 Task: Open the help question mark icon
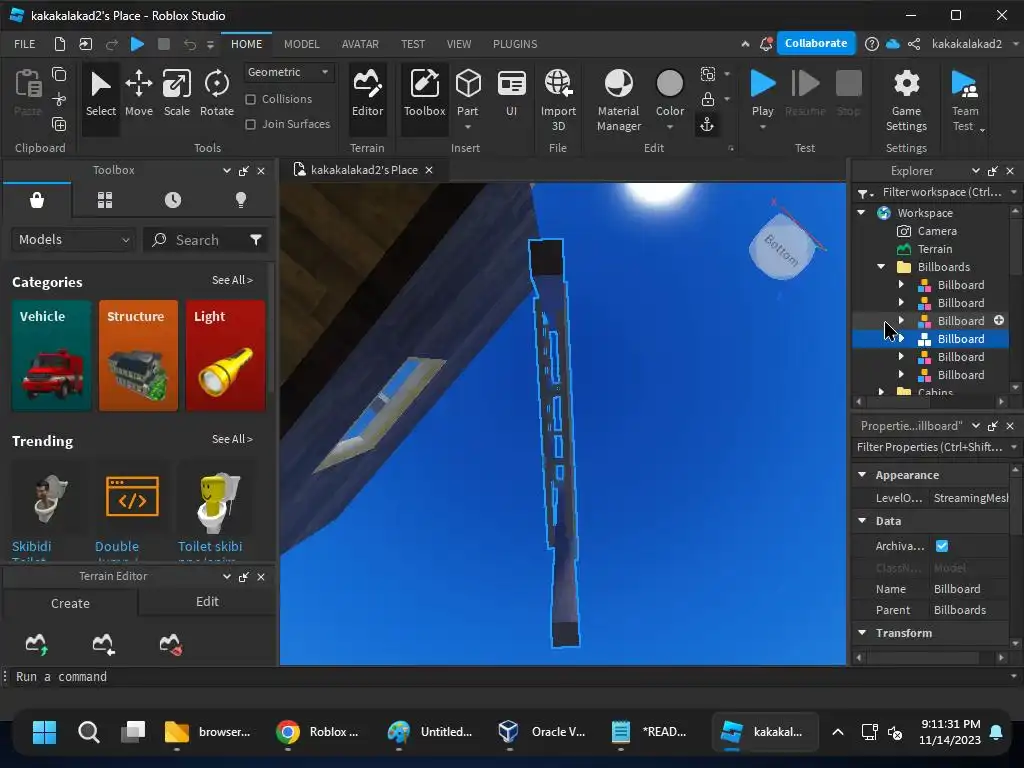[871, 44]
